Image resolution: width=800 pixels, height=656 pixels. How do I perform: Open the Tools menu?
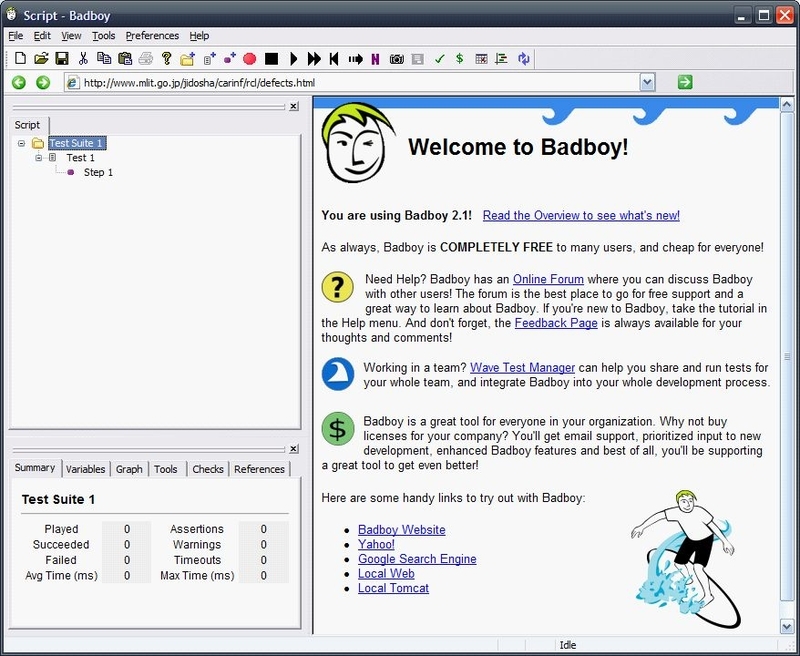[x=104, y=36]
